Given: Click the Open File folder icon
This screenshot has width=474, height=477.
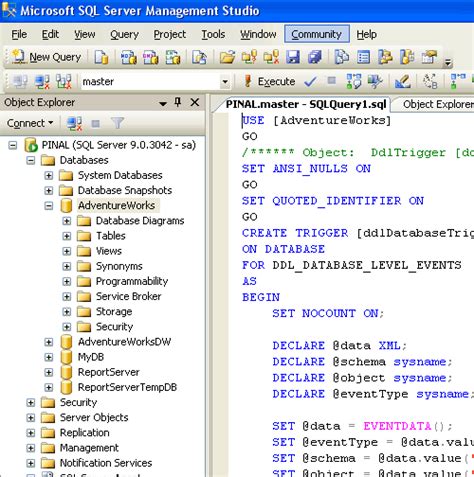Looking at the screenshot, I should tap(227, 57).
